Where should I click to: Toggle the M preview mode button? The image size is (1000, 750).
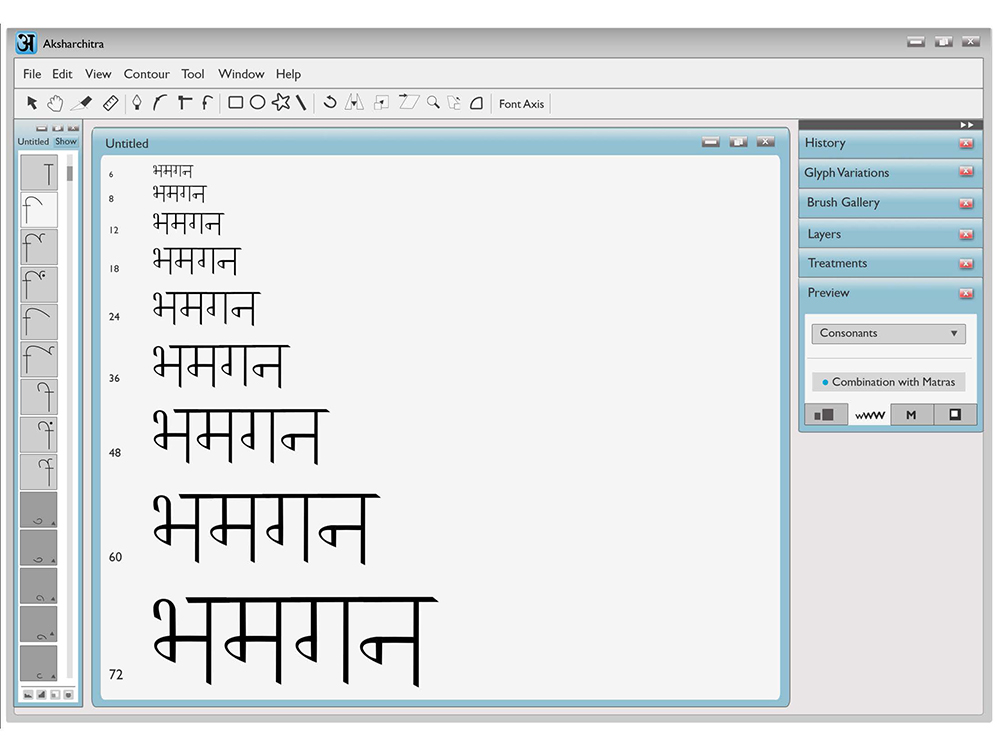click(911, 415)
